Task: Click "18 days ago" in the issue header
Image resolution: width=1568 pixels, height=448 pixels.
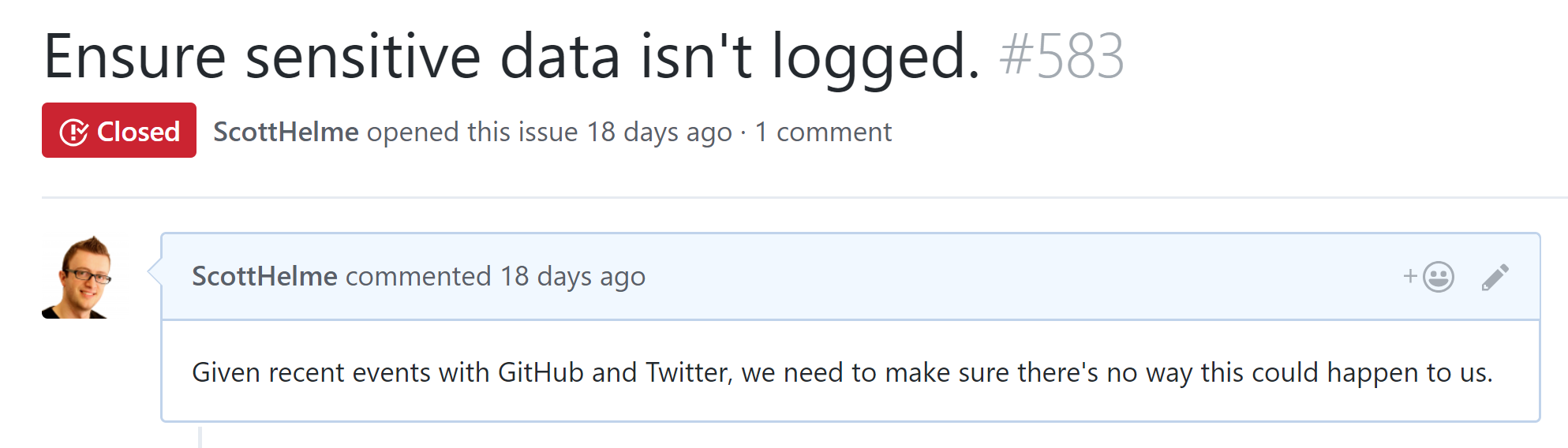Action: pyautogui.click(x=659, y=132)
